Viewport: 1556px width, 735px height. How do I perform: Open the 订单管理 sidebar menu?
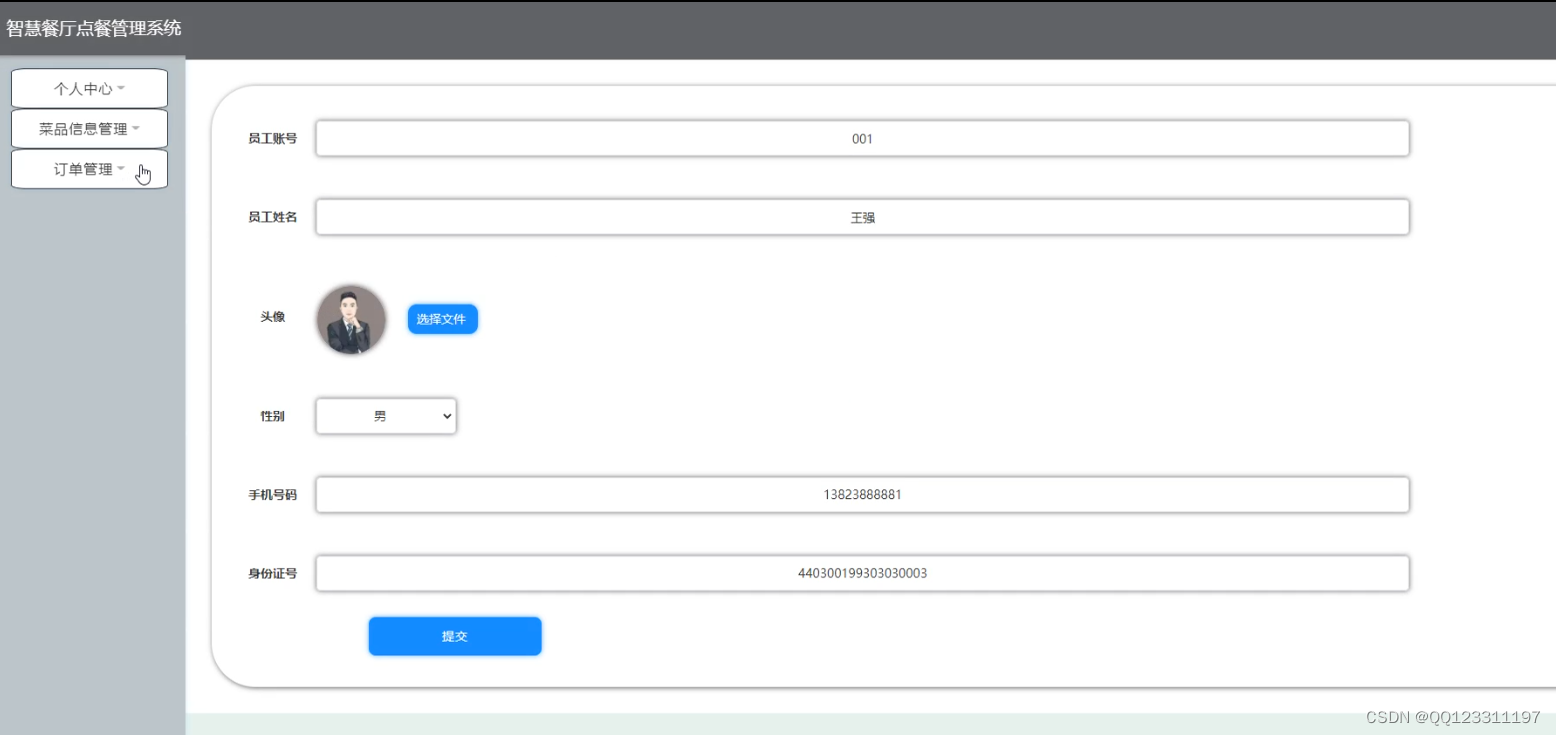point(89,169)
